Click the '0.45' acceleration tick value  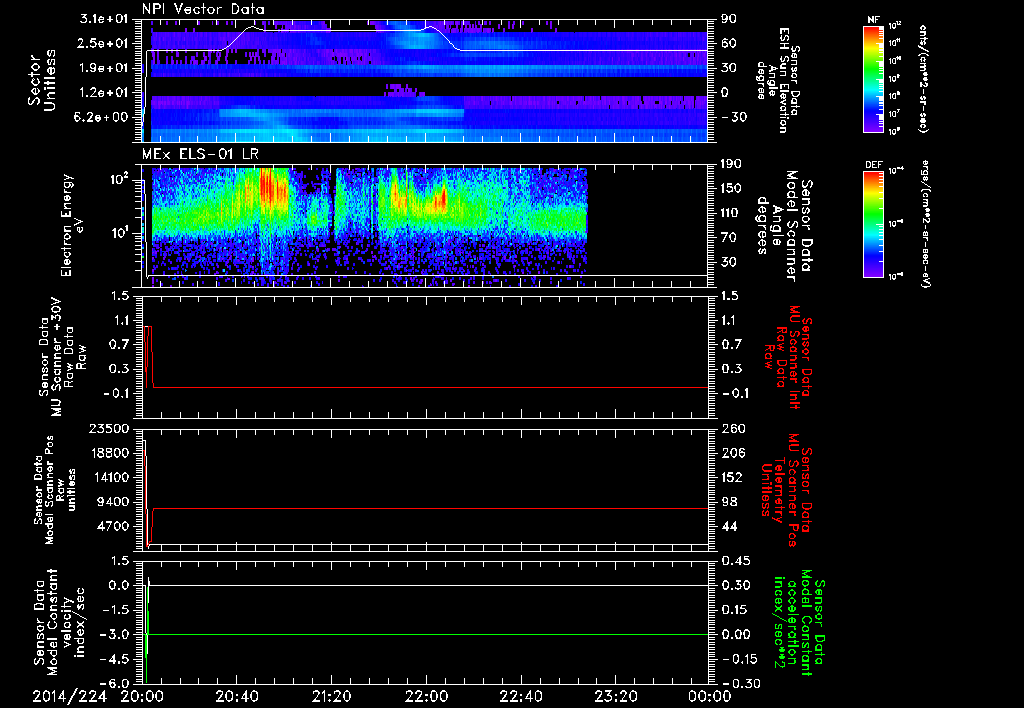735,560
